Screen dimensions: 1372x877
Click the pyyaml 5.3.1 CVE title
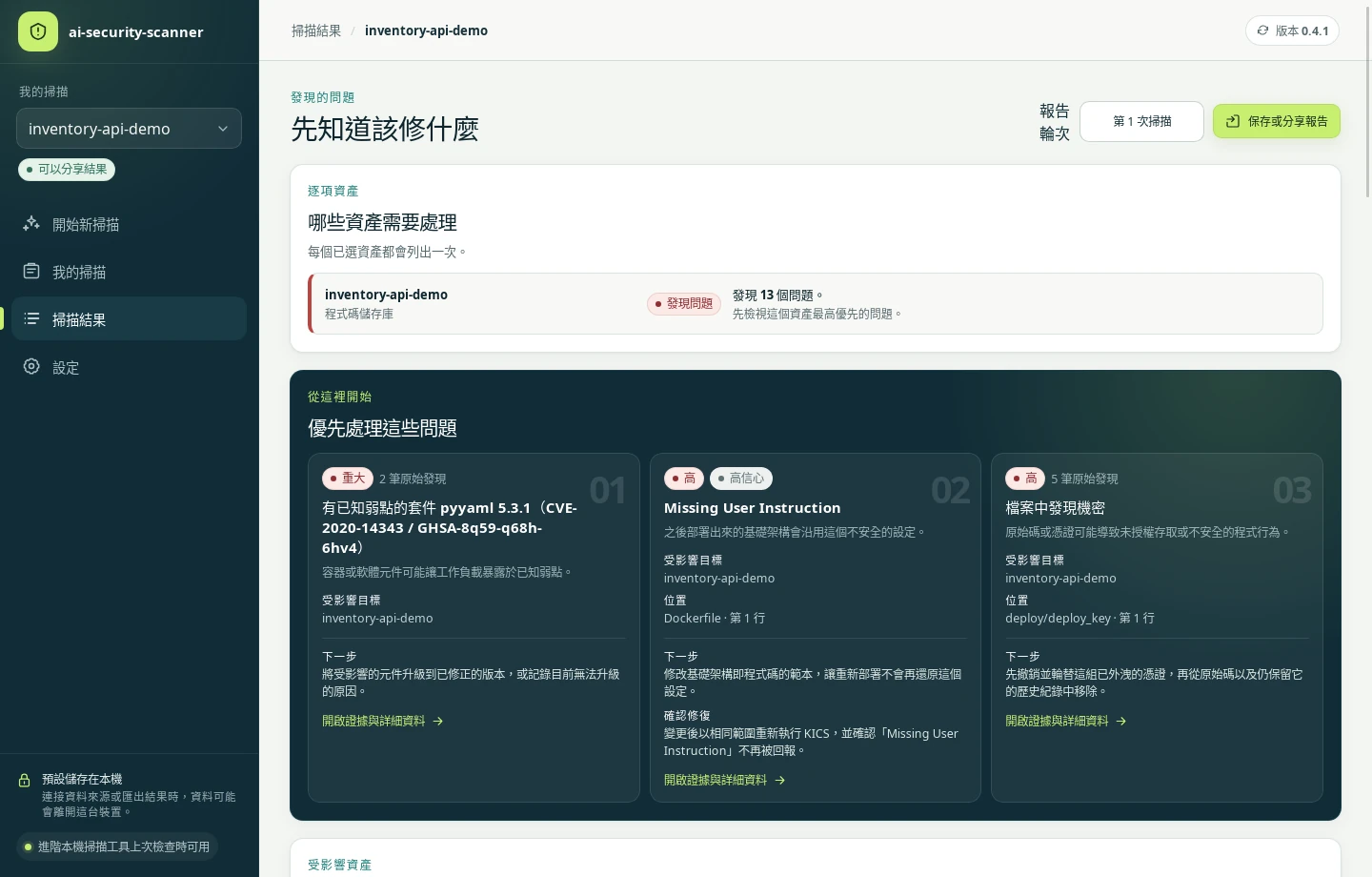click(x=450, y=528)
